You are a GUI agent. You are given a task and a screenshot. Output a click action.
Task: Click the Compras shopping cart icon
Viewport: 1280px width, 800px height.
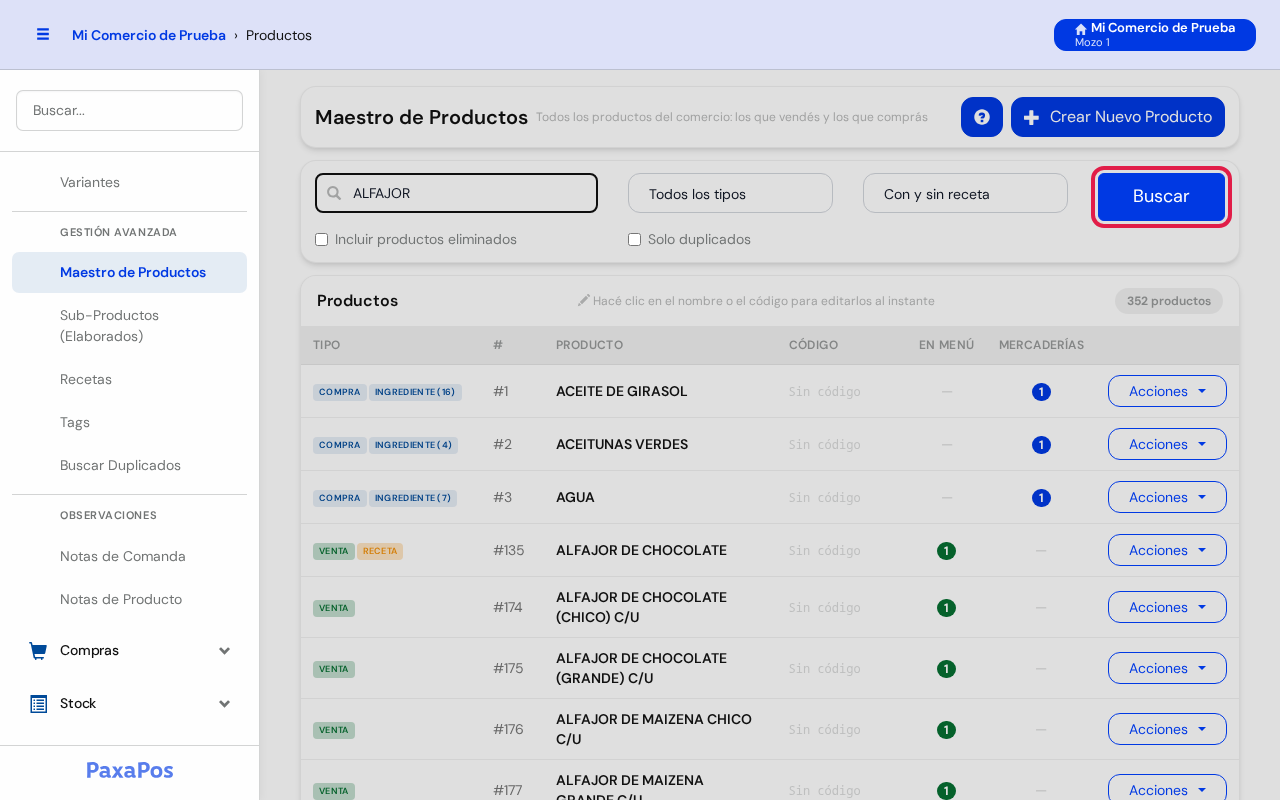(x=38, y=651)
